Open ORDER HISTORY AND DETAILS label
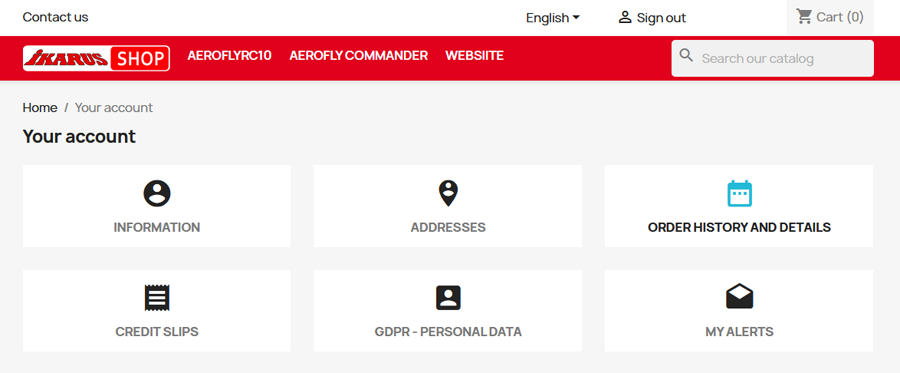The image size is (900, 373). (739, 227)
